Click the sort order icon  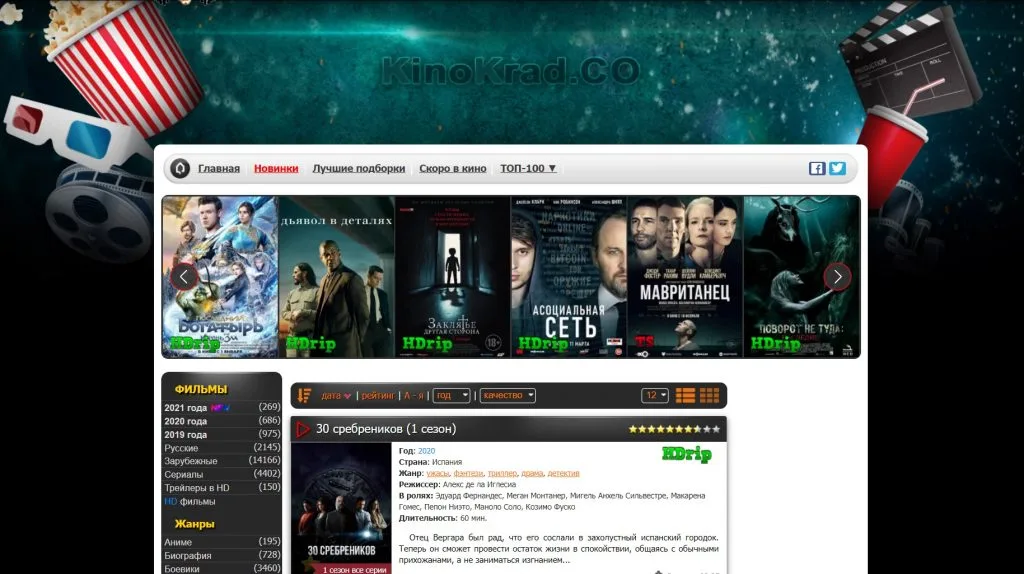(305, 396)
